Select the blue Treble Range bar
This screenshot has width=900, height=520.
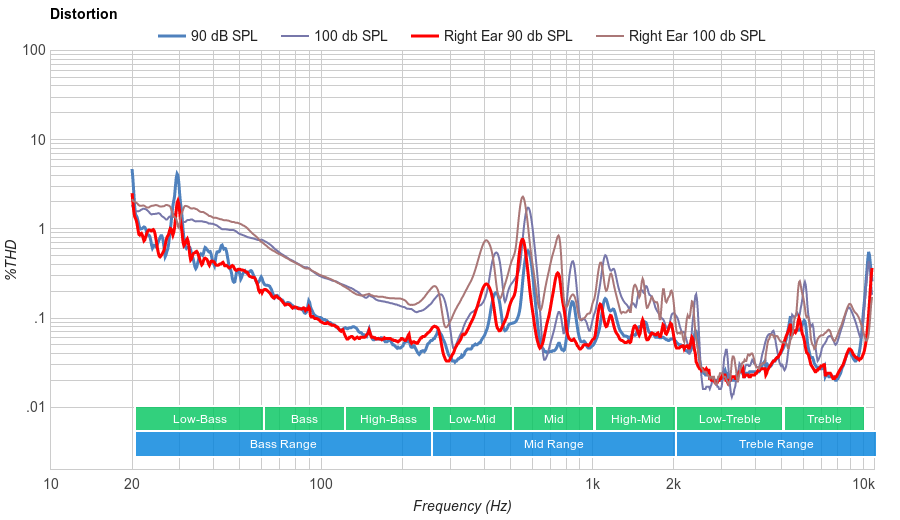point(775,444)
